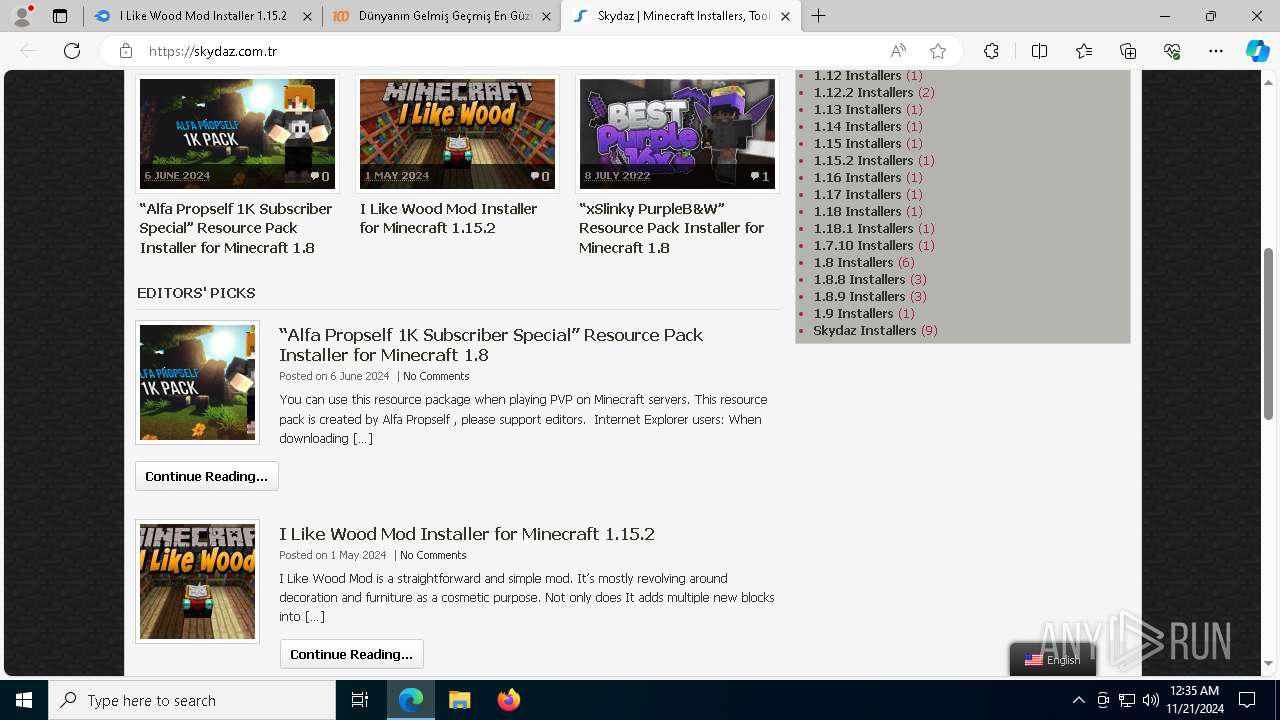Switch to I Like Wood Mod Installer tab

[x=202, y=16]
